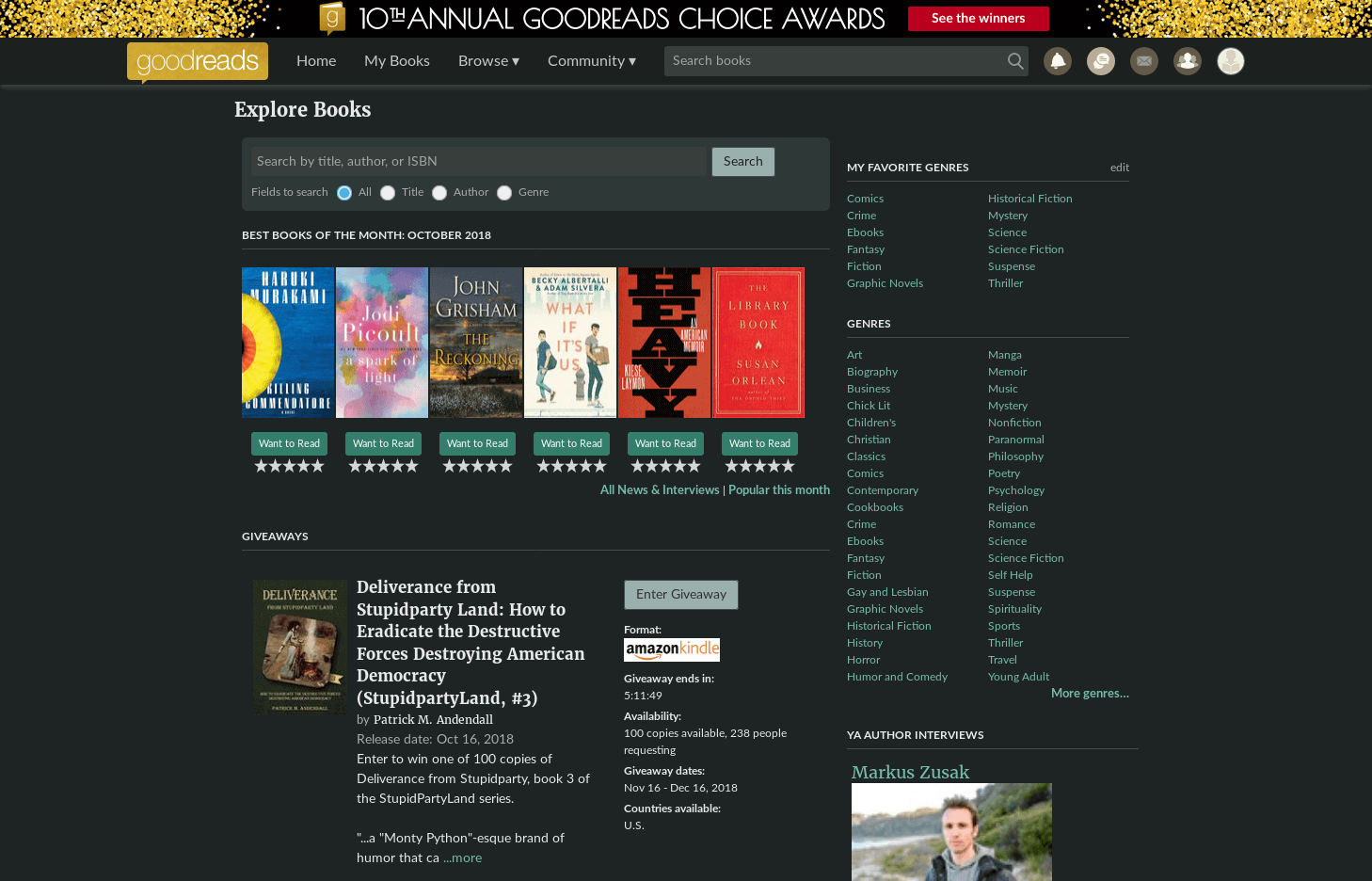Open All News & Interviews link
This screenshot has height=881, width=1372.
660,490
